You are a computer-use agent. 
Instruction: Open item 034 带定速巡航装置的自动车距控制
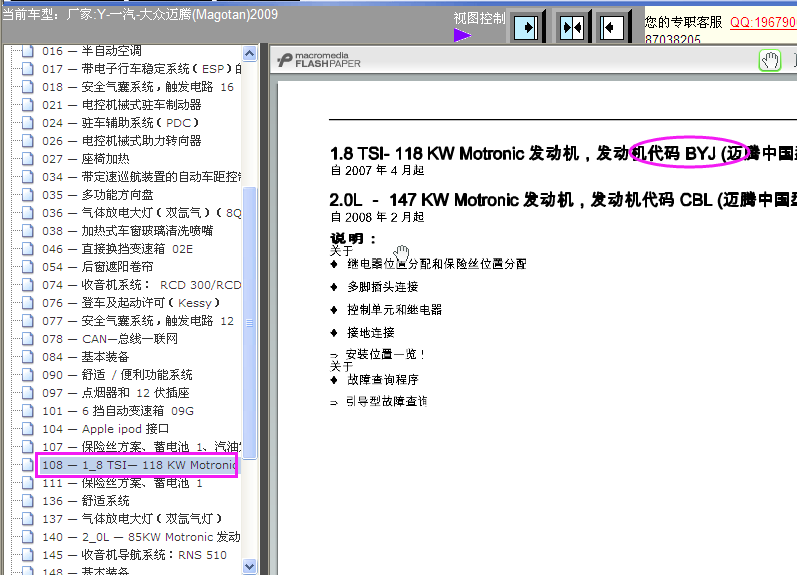(141, 177)
